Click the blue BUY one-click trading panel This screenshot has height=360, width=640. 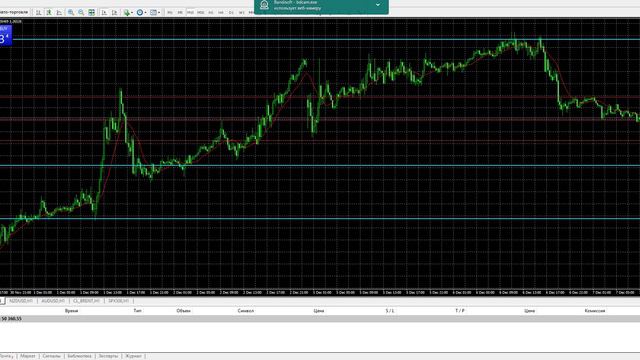6,35
